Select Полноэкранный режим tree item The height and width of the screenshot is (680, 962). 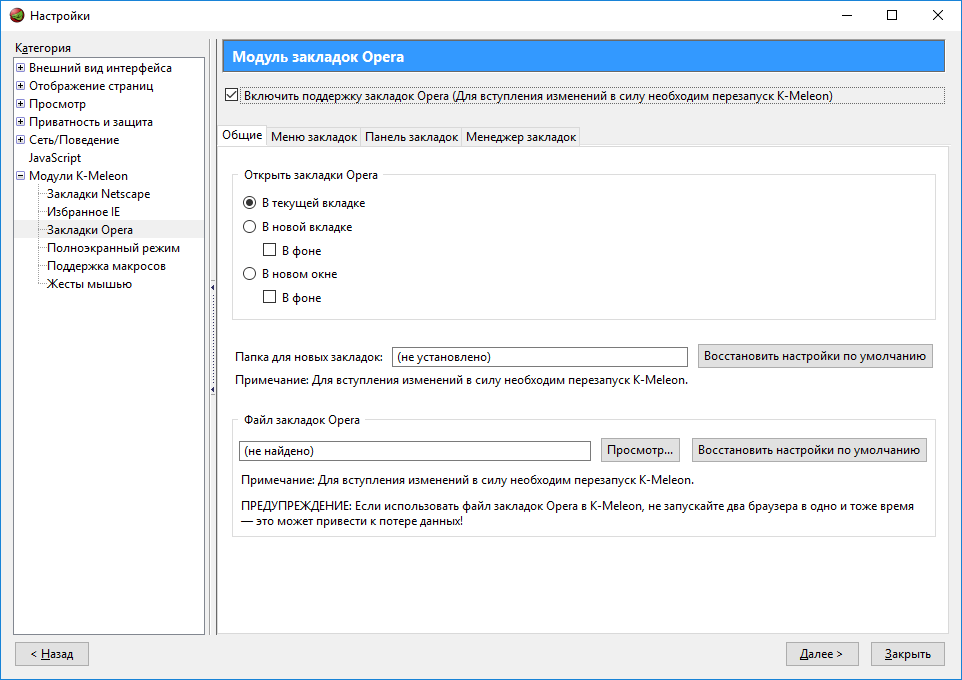(x=114, y=248)
